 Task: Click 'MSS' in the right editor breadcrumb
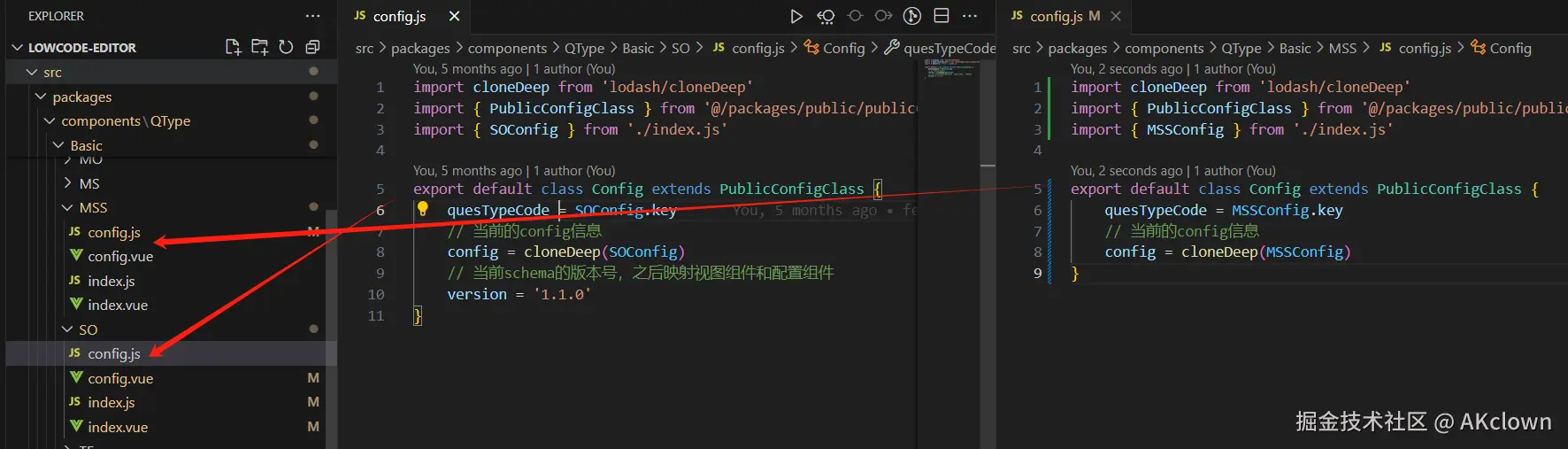(1342, 48)
